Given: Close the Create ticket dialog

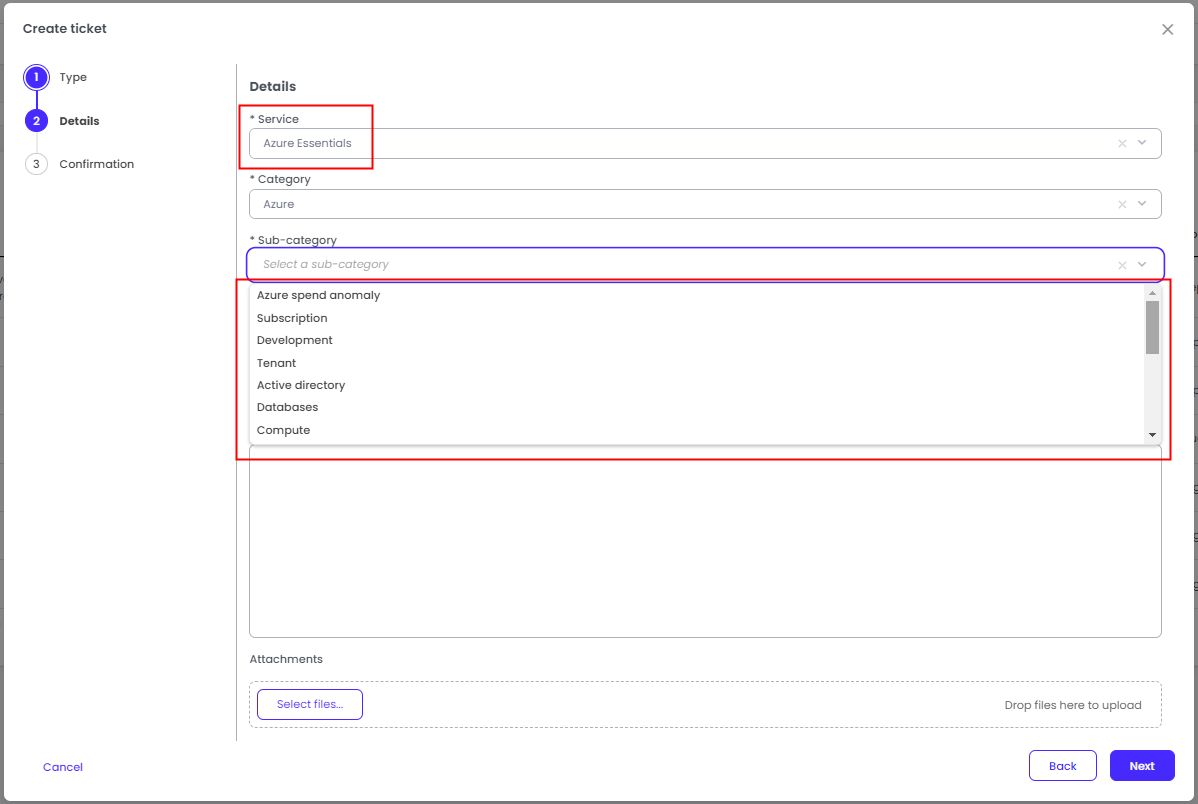Looking at the screenshot, I should [1167, 30].
